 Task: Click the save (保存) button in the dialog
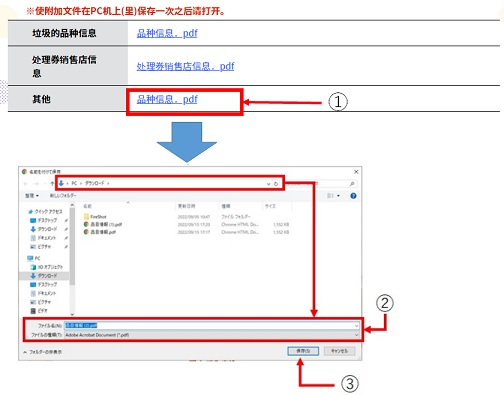[303, 351]
